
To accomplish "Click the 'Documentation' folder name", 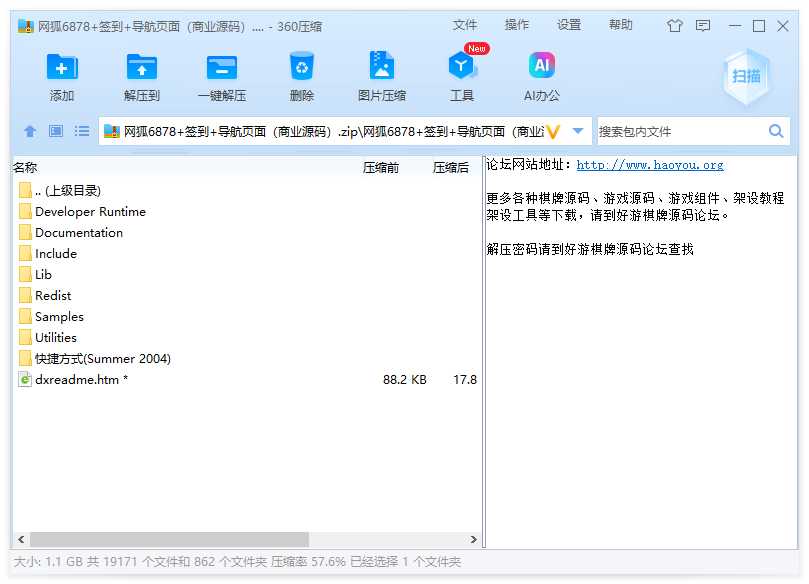I will click(79, 233).
